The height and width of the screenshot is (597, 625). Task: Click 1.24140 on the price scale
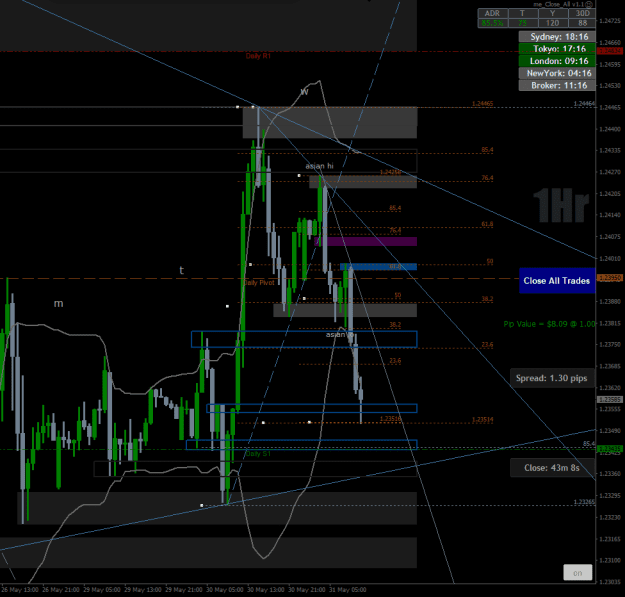pyautogui.click(x=610, y=215)
